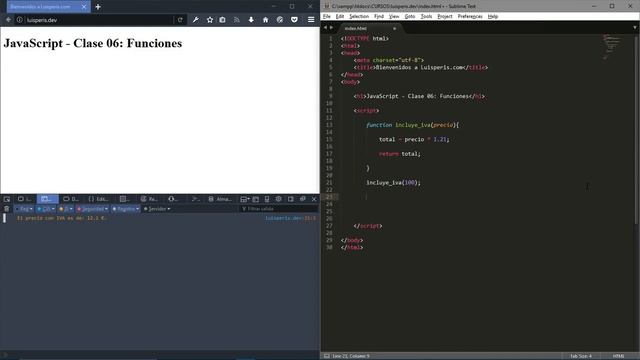Open the Style Editor devtools tab
The image size is (640, 360).
click(x=99, y=199)
